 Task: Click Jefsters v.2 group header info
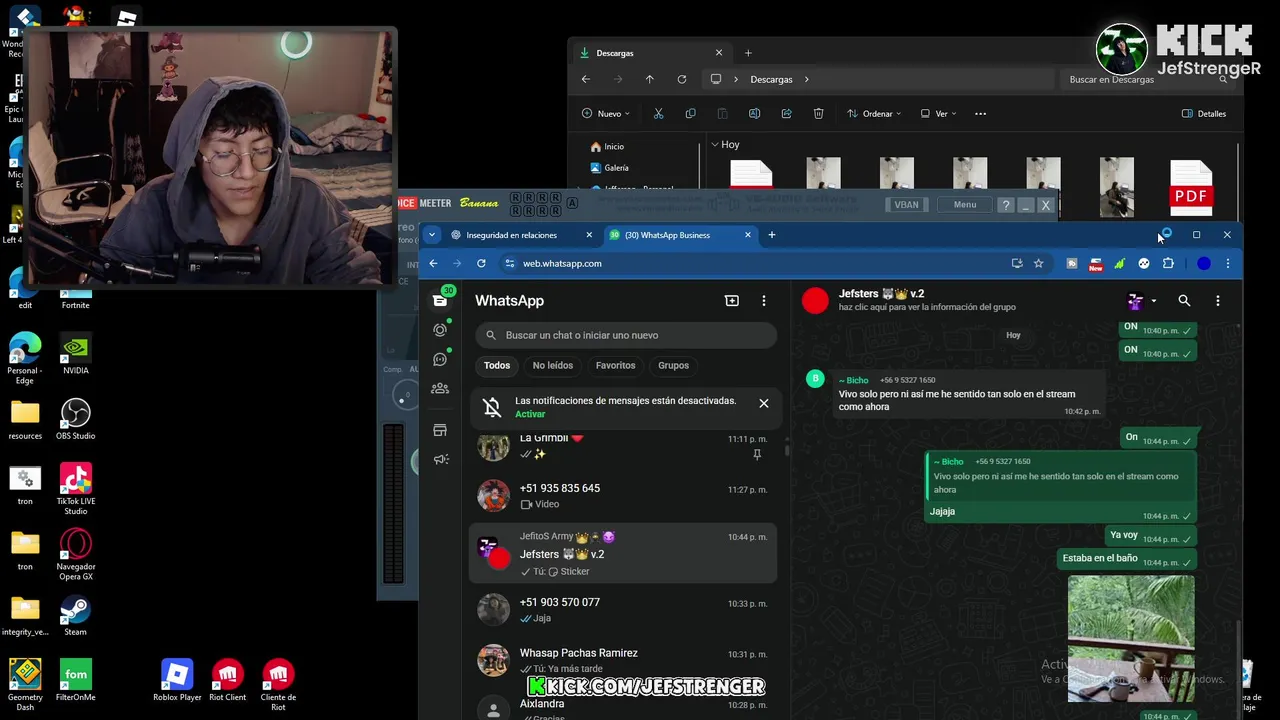927,300
